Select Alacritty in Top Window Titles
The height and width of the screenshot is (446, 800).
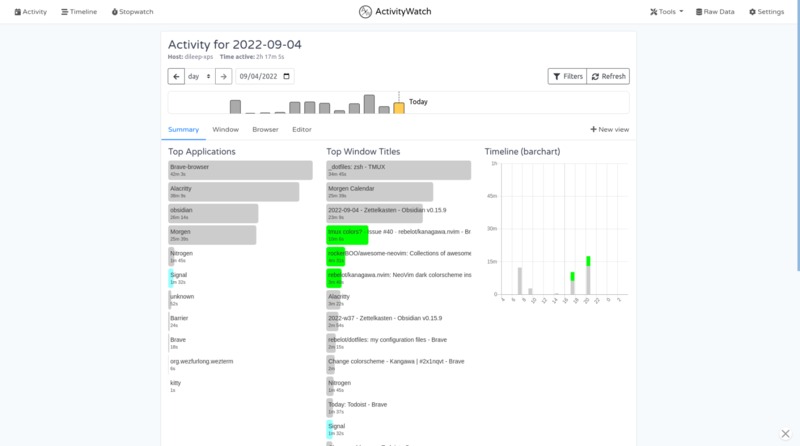click(x=339, y=300)
